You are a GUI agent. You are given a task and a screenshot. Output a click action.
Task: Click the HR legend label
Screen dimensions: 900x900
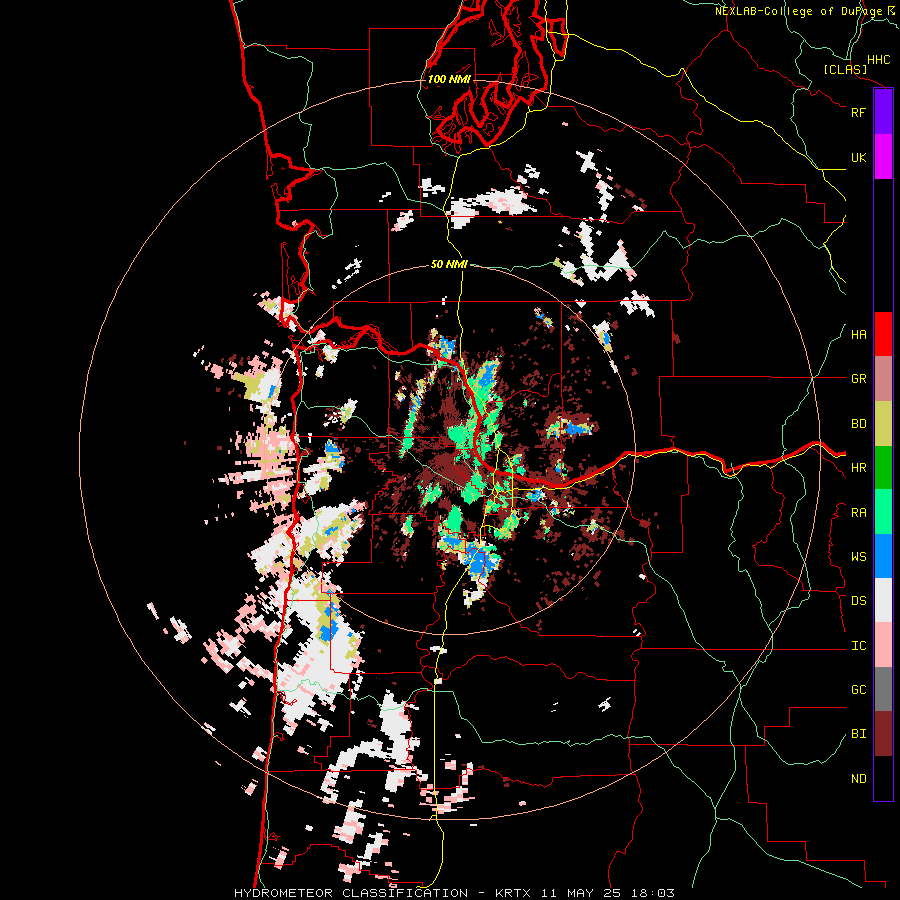tap(858, 468)
